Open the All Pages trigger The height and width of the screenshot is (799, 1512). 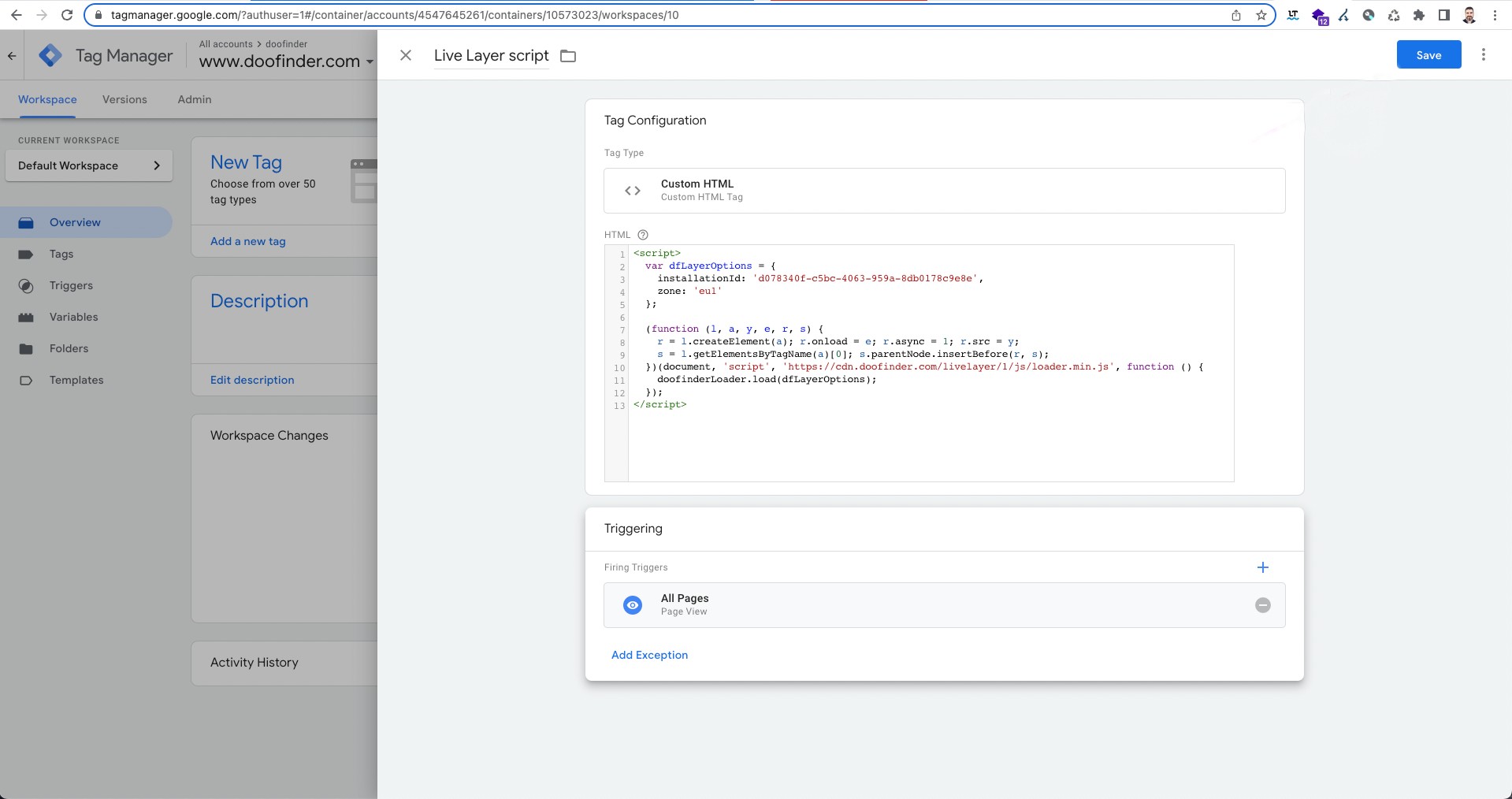point(944,605)
